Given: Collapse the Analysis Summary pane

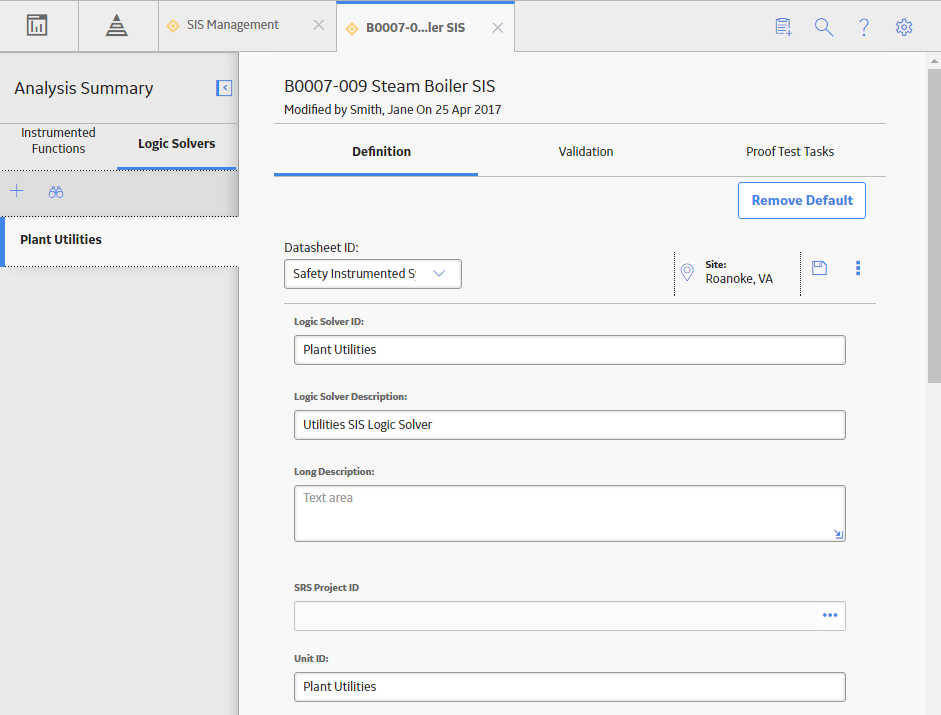Looking at the screenshot, I should coord(224,88).
